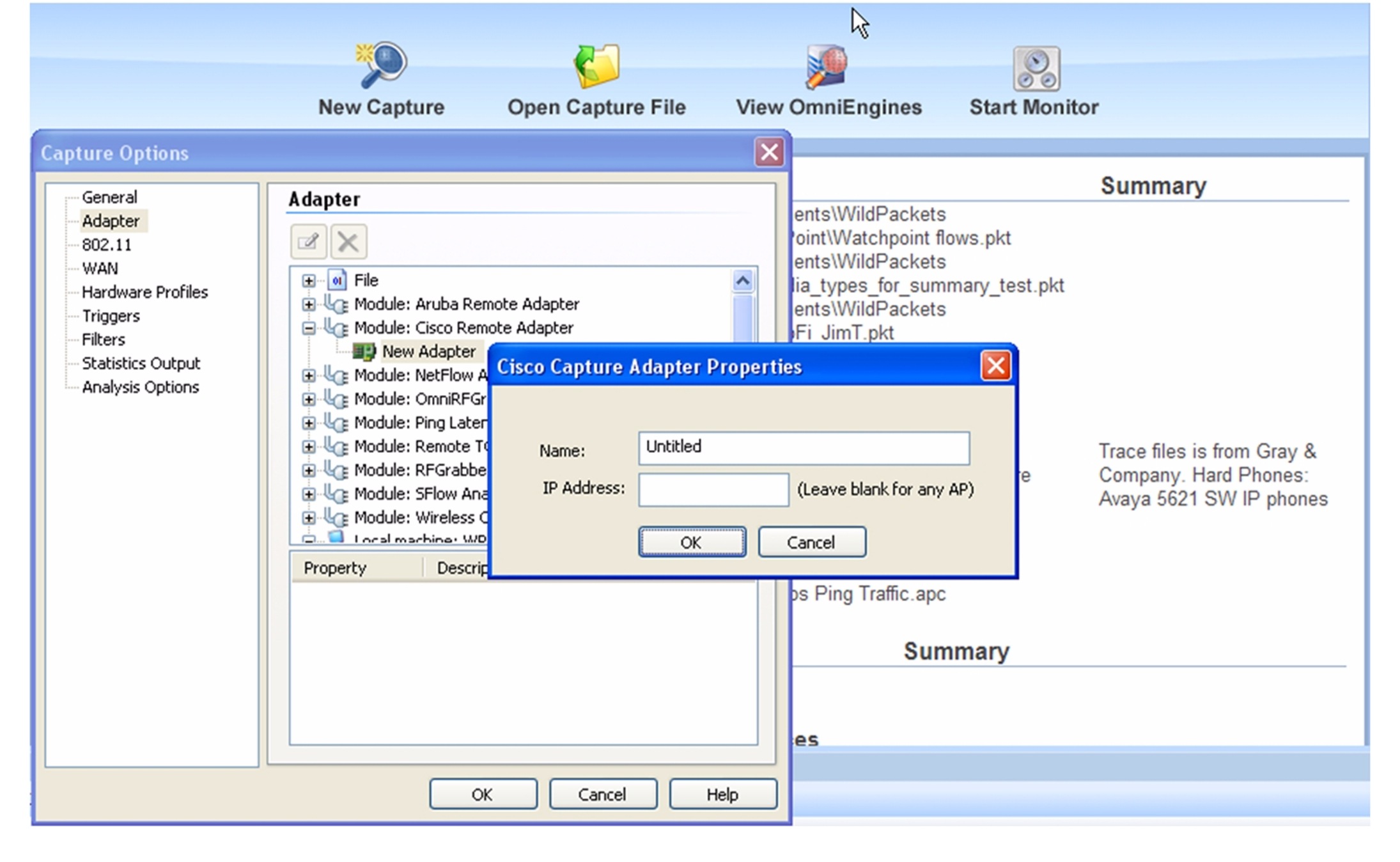1400x862 pixels.
Task: Collapse Module: Cisco Remote Adapter node
Action: click(309, 328)
